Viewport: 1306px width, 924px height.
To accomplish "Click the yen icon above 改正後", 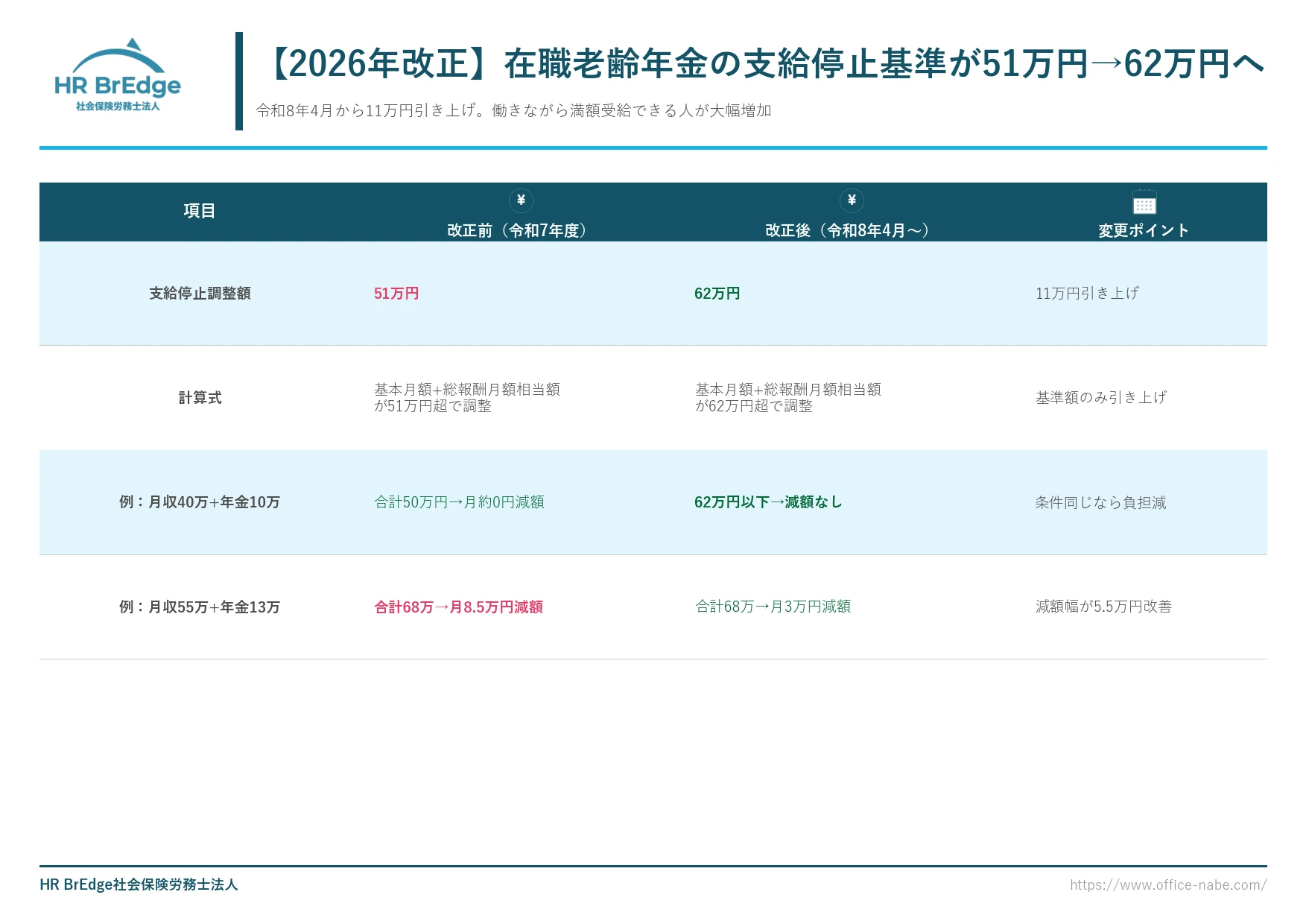I will point(852,200).
